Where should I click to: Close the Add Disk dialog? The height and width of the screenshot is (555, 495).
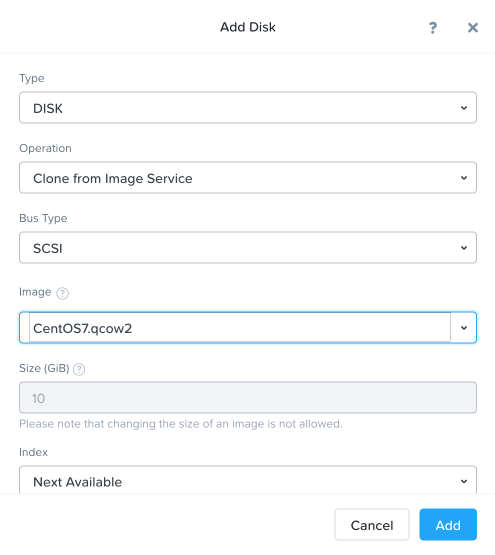[473, 28]
